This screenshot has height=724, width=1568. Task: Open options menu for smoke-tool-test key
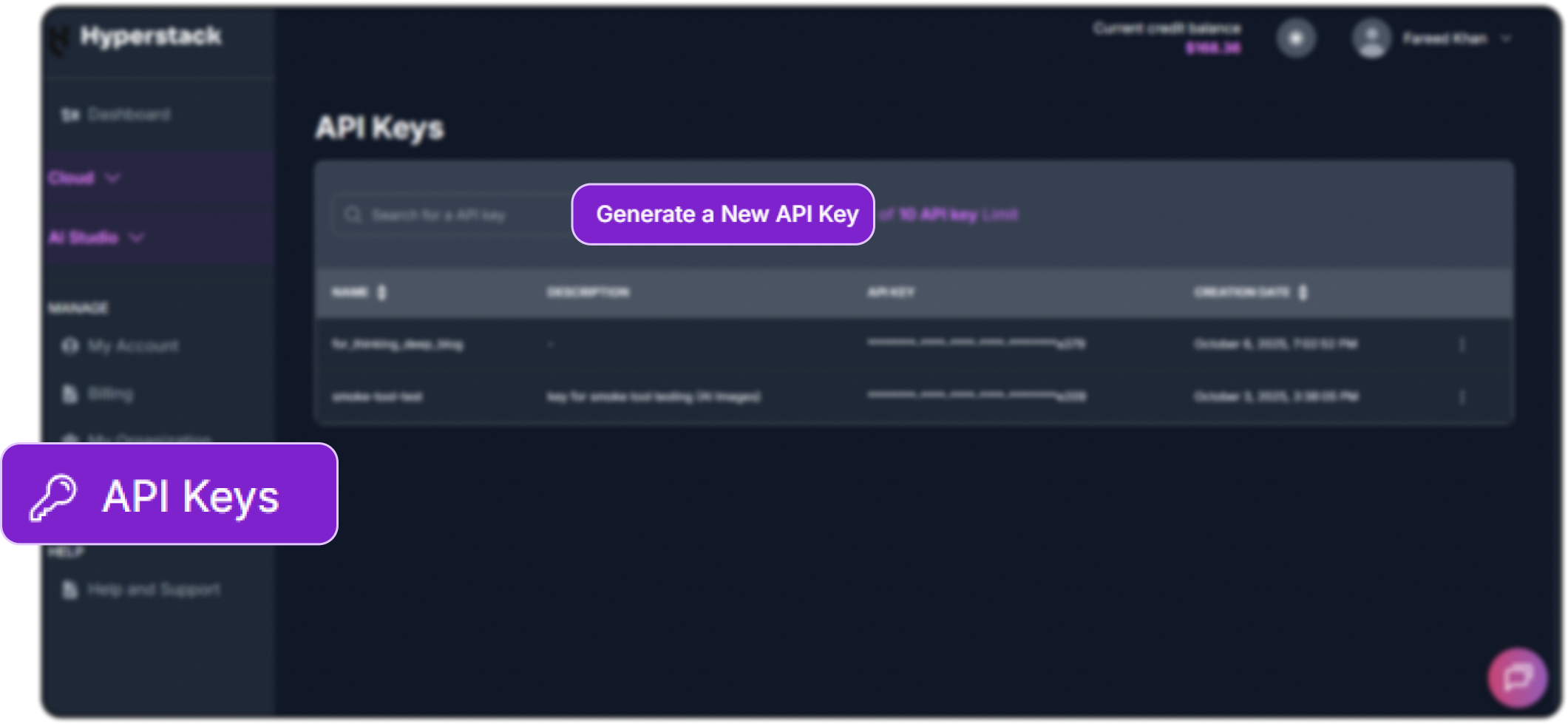tap(1463, 397)
